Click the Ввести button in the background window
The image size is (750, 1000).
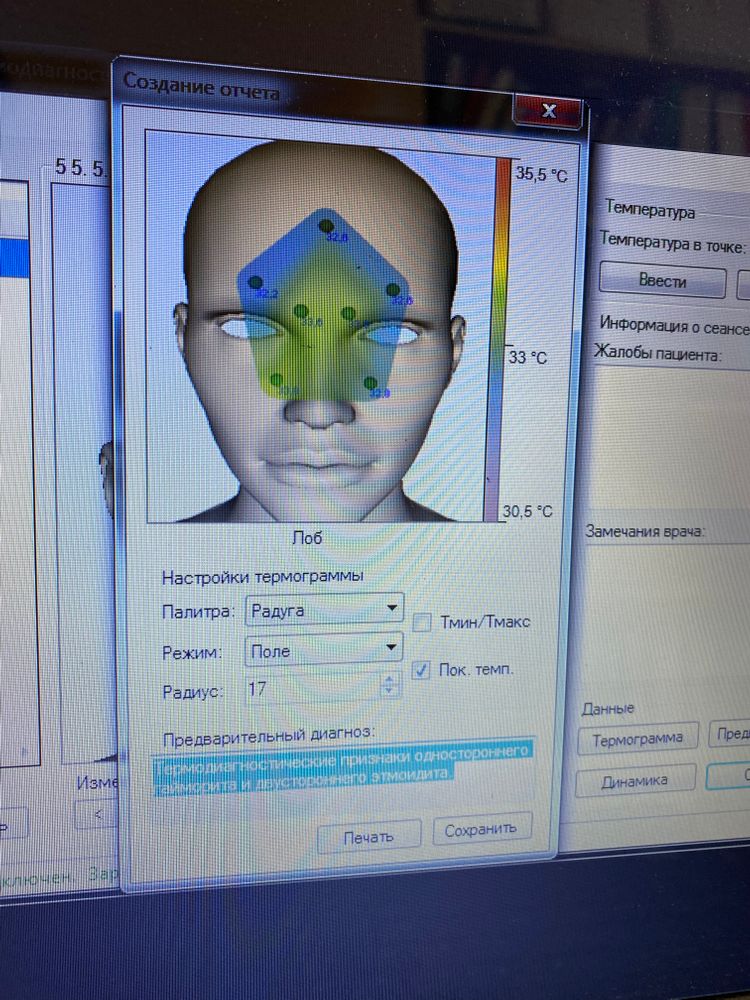pos(662,280)
